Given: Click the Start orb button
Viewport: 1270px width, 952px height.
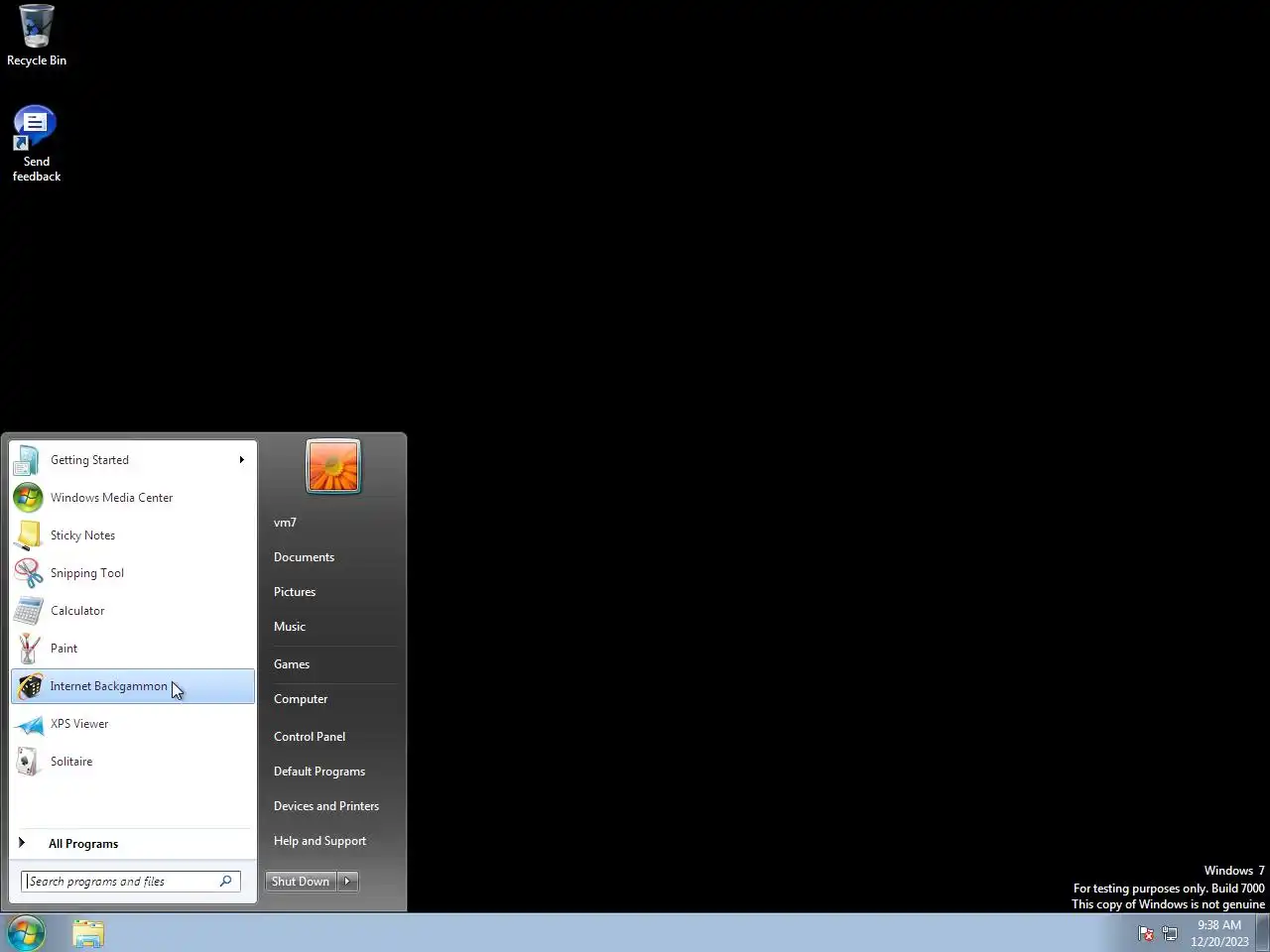Looking at the screenshot, I should point(26,933).
